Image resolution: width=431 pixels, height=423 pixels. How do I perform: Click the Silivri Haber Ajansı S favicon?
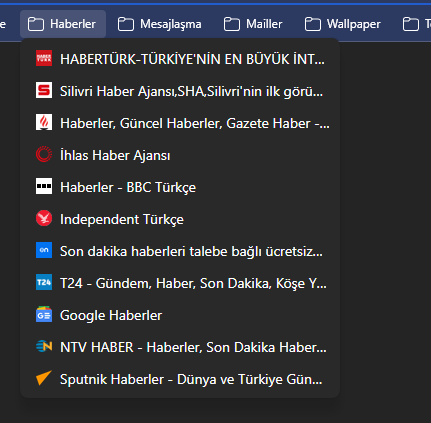(44, 90)
